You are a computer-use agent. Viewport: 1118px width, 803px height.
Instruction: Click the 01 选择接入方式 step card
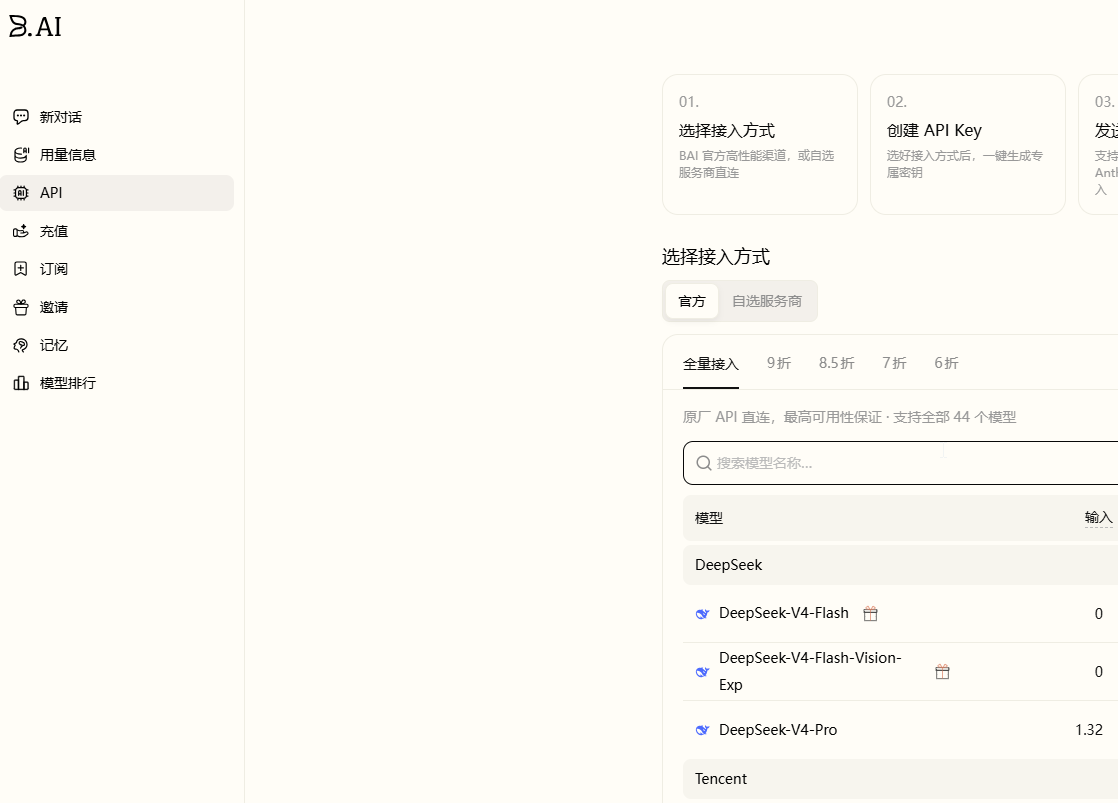(759, 144)
